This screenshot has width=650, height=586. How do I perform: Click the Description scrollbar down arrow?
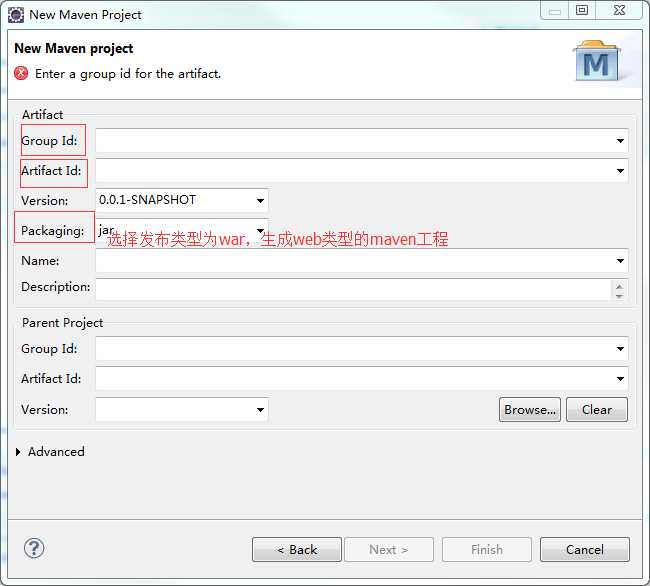click(619, 296)
